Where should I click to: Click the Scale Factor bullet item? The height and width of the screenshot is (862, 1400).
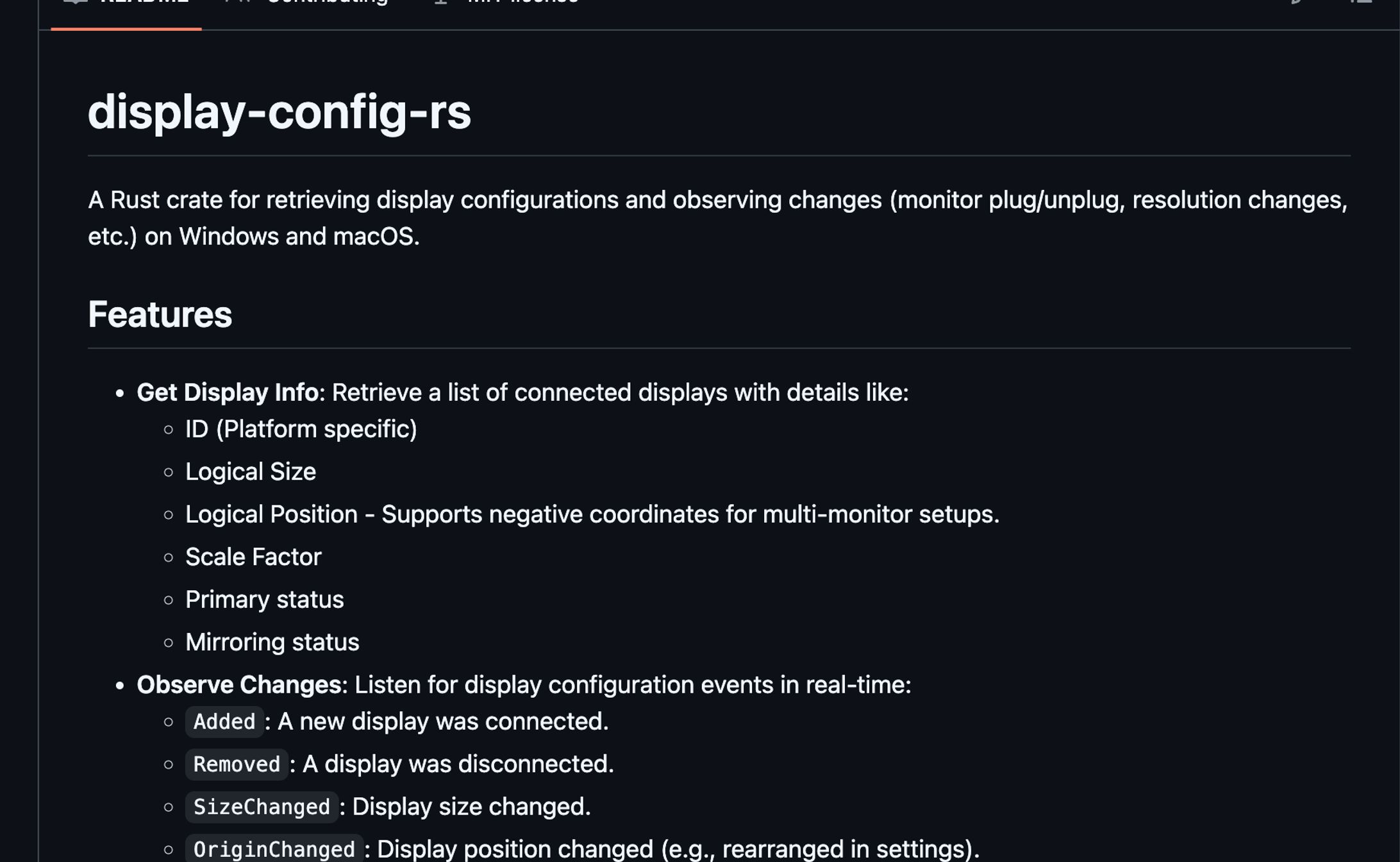[x=253, y=557]
